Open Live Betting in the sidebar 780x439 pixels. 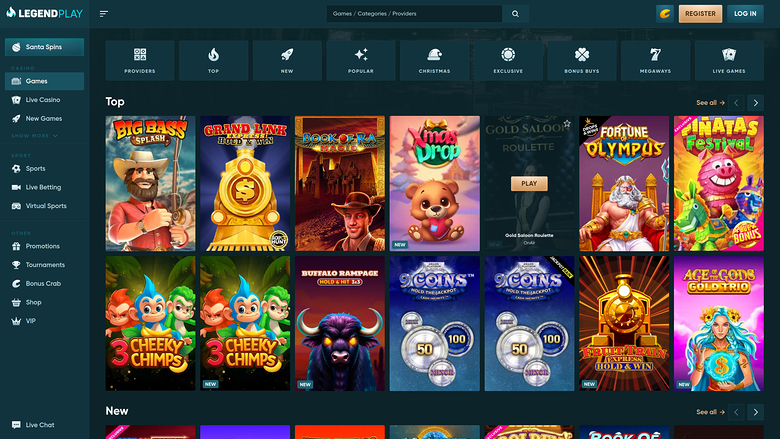[x=44, y=187]
